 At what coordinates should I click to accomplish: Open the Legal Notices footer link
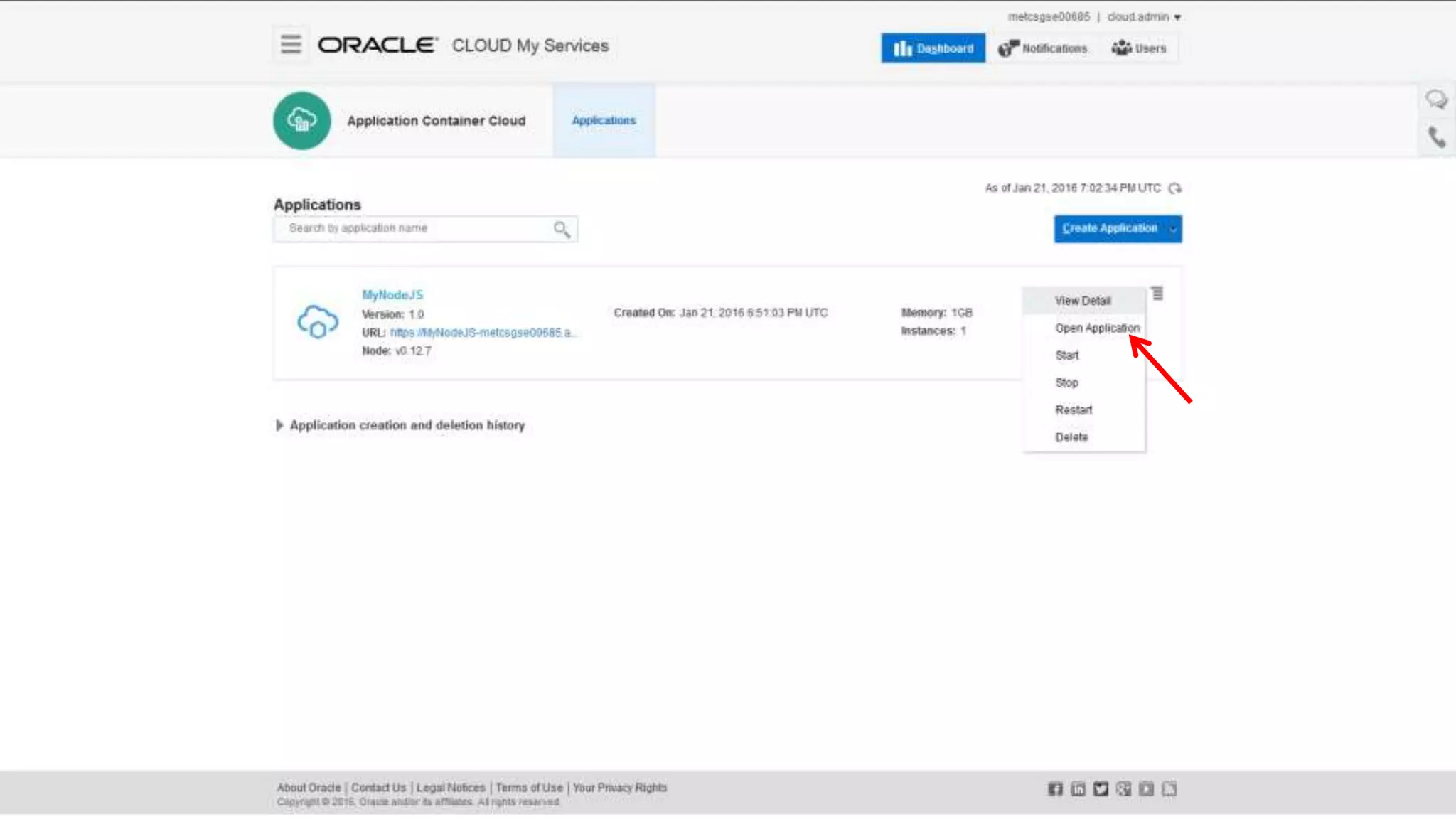[451, 788]
